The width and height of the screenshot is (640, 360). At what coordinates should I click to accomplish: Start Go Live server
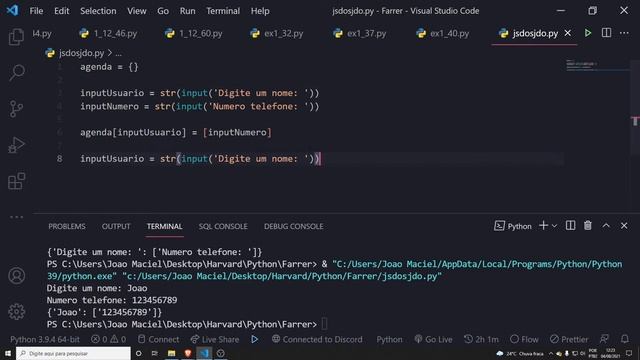point(433,339)
